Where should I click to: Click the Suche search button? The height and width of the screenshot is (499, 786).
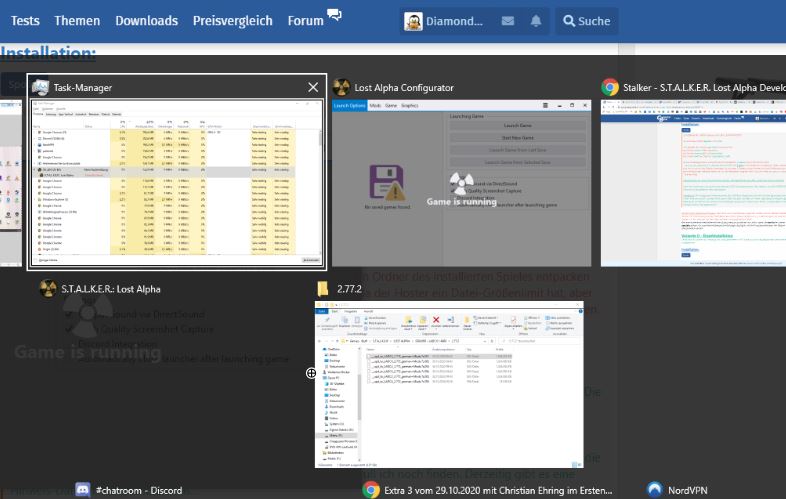(586, 21)
